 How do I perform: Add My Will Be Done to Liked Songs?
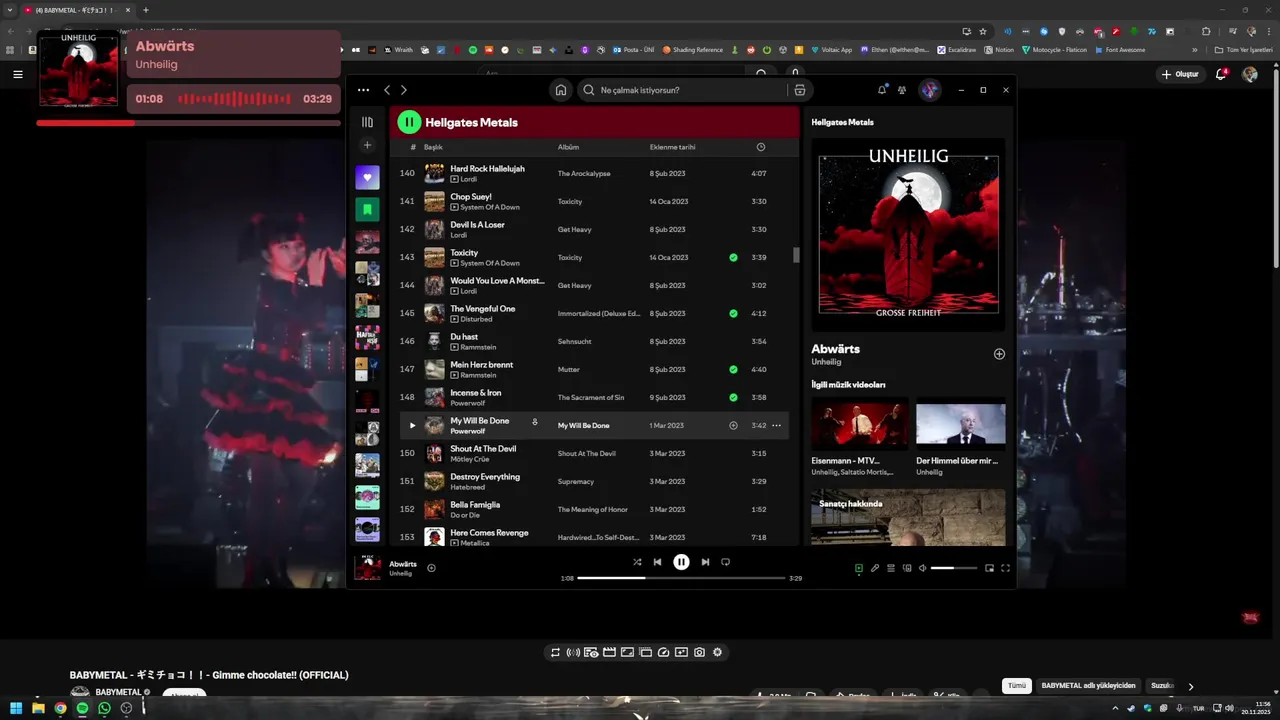(x=733, y=425)
